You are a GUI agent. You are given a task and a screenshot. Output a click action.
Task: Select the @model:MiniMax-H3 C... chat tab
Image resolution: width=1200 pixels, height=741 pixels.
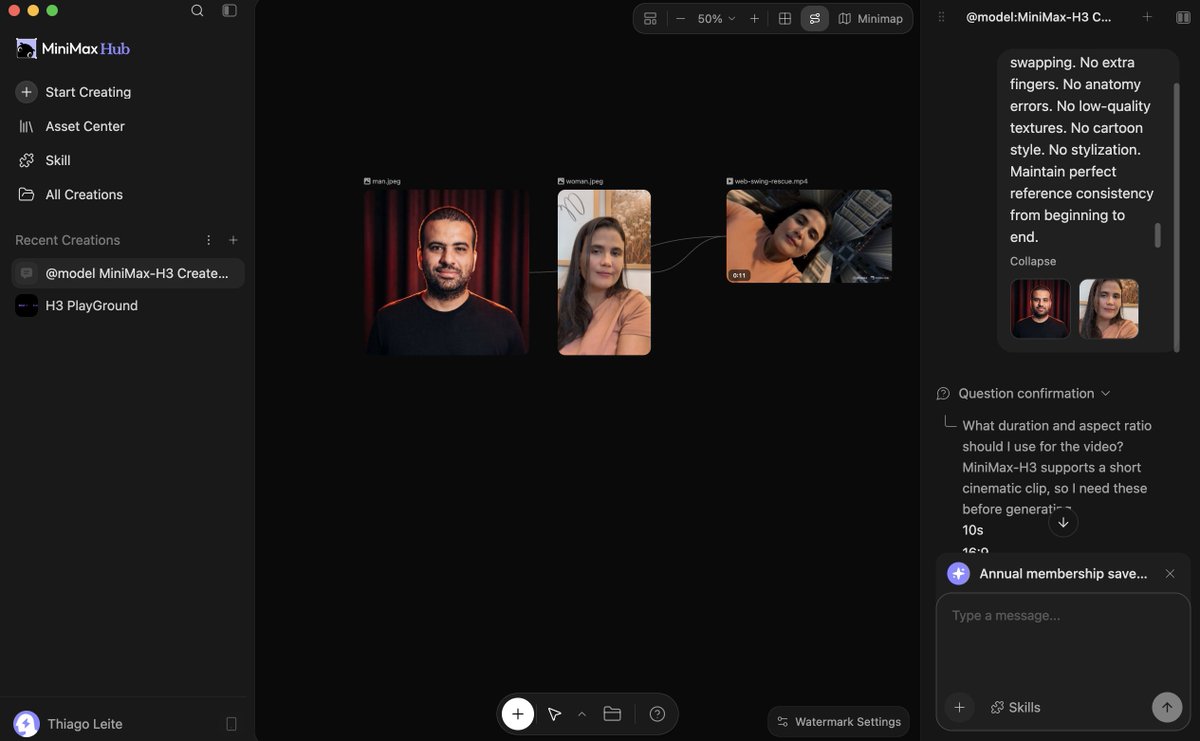1038,17
